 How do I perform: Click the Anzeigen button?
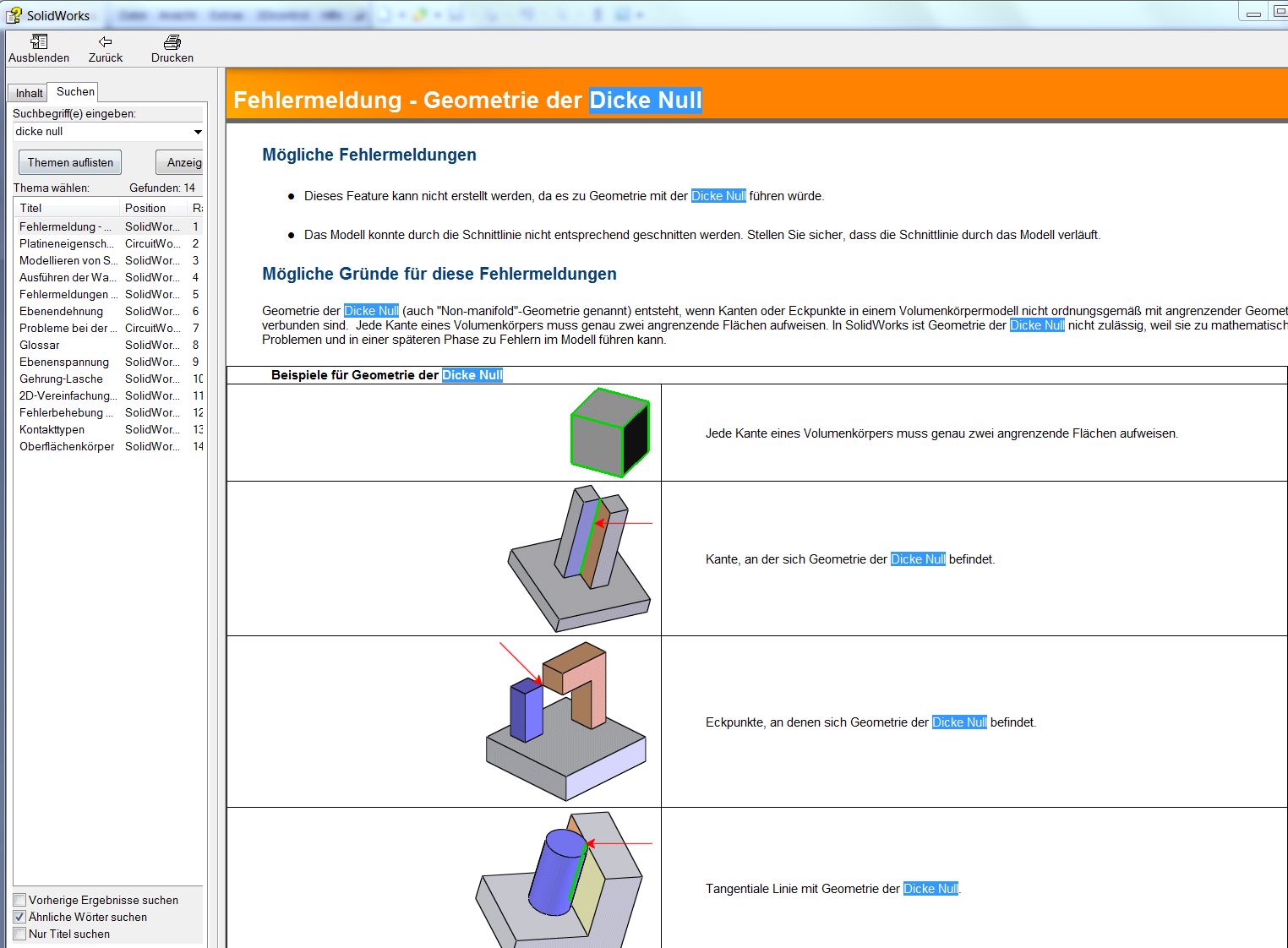tap(180, 162)
